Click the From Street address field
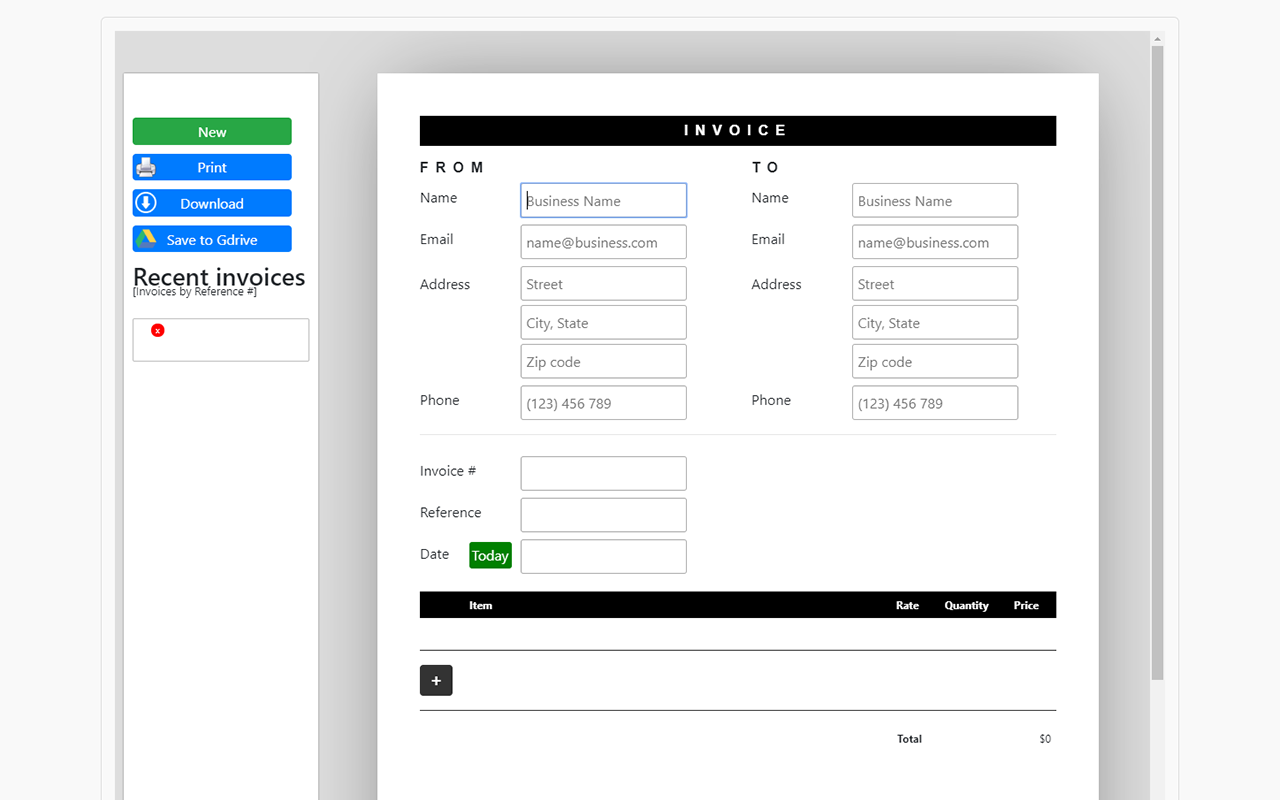 [603, 284]
